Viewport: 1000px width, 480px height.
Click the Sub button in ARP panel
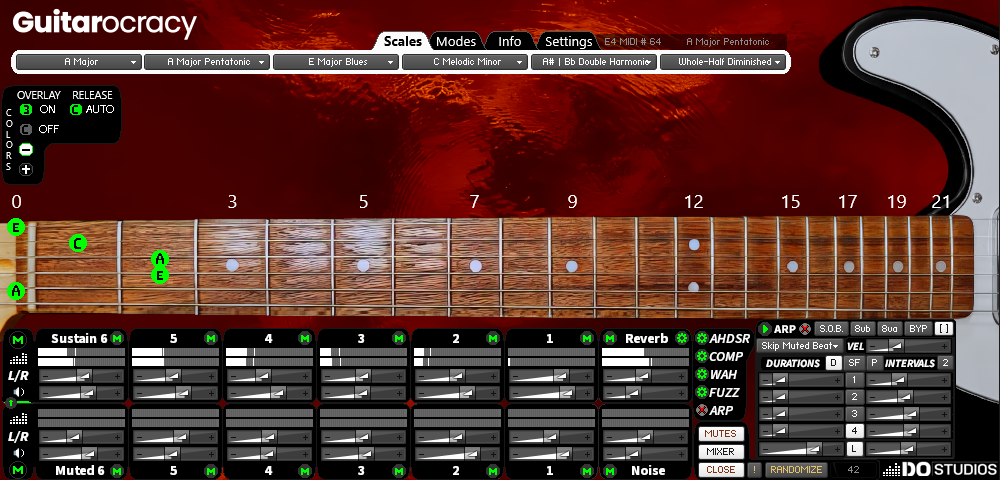(x=862, y=329)
